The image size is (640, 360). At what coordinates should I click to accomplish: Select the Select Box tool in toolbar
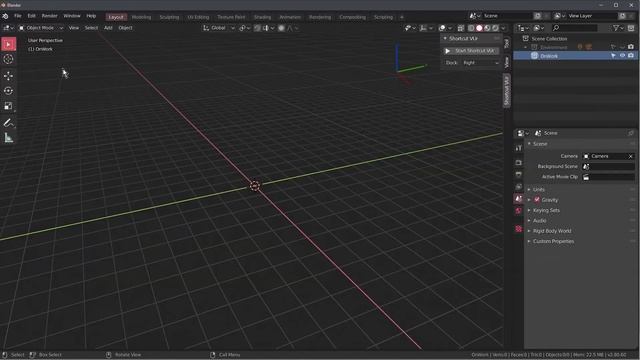(9, 44)
